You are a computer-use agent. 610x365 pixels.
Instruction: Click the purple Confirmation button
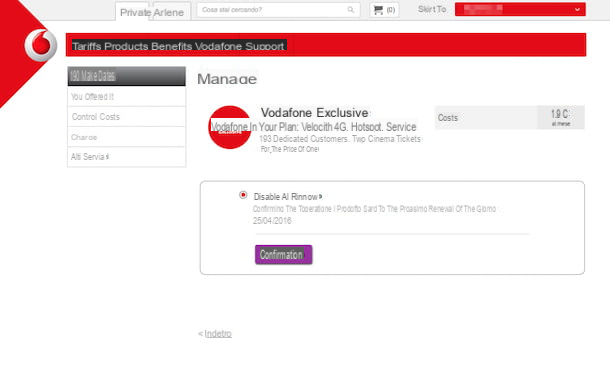284,254
